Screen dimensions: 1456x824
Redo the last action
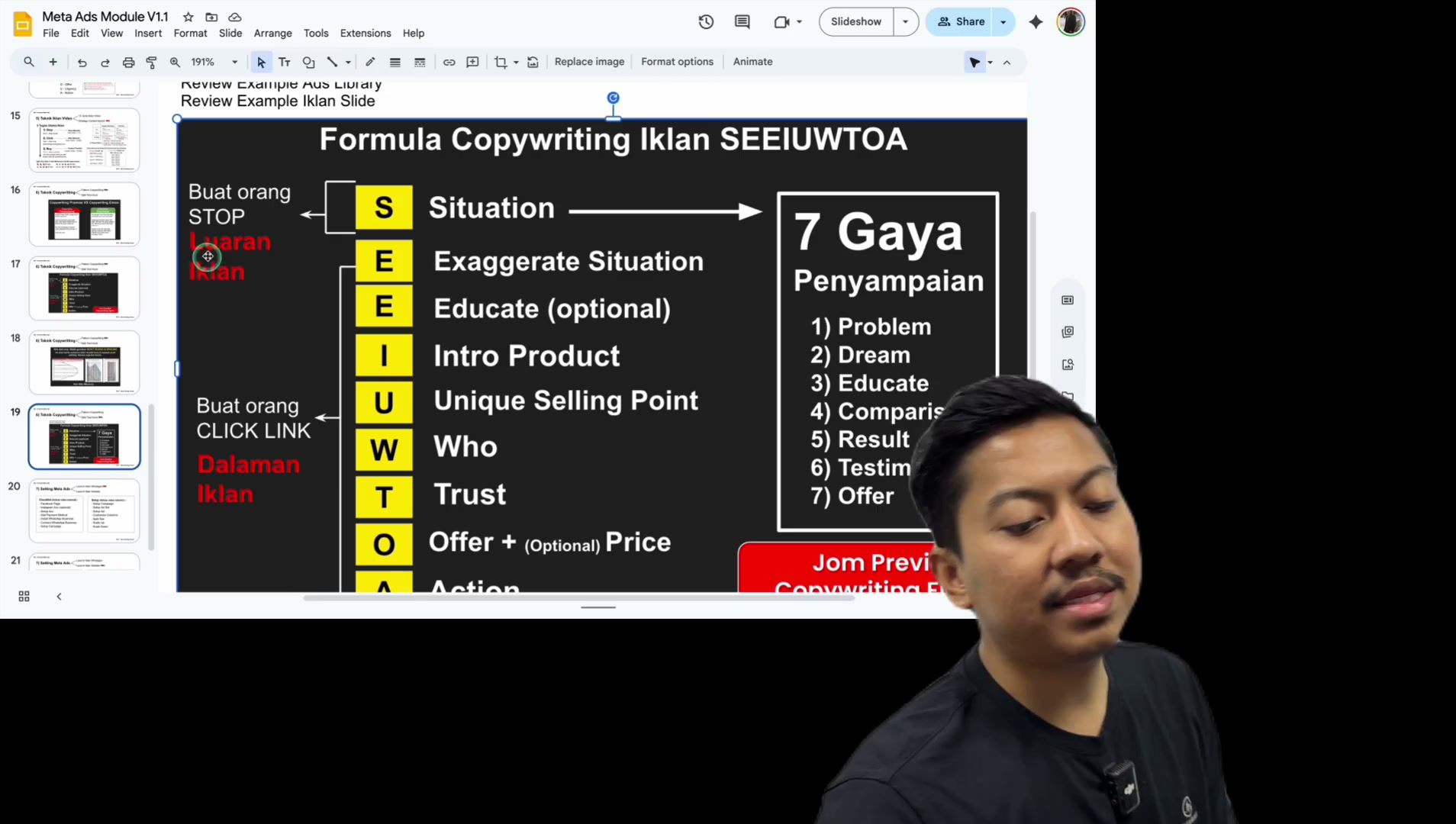pos(105,62)
